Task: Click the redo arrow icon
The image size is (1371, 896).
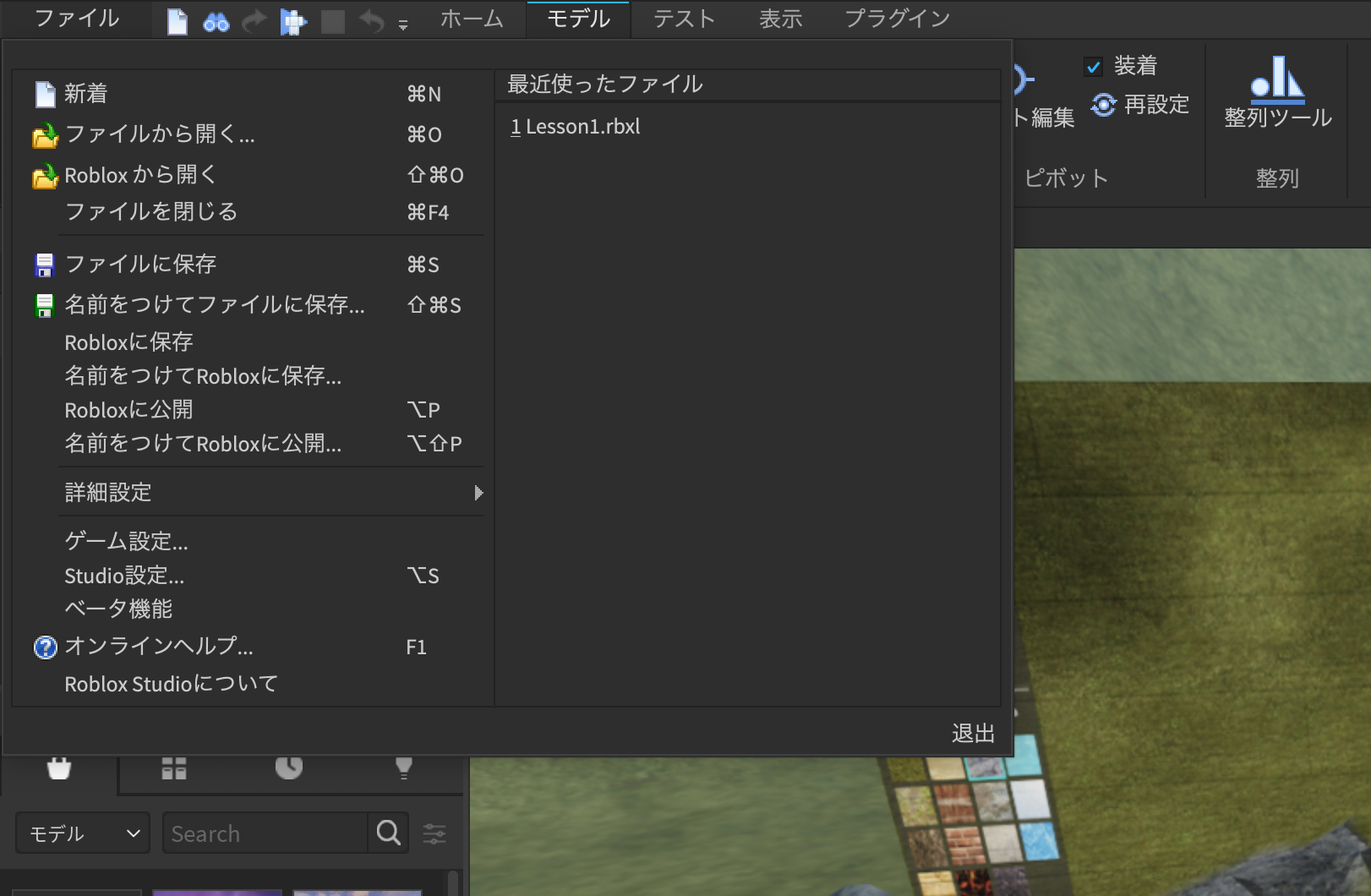Action: 254,22
